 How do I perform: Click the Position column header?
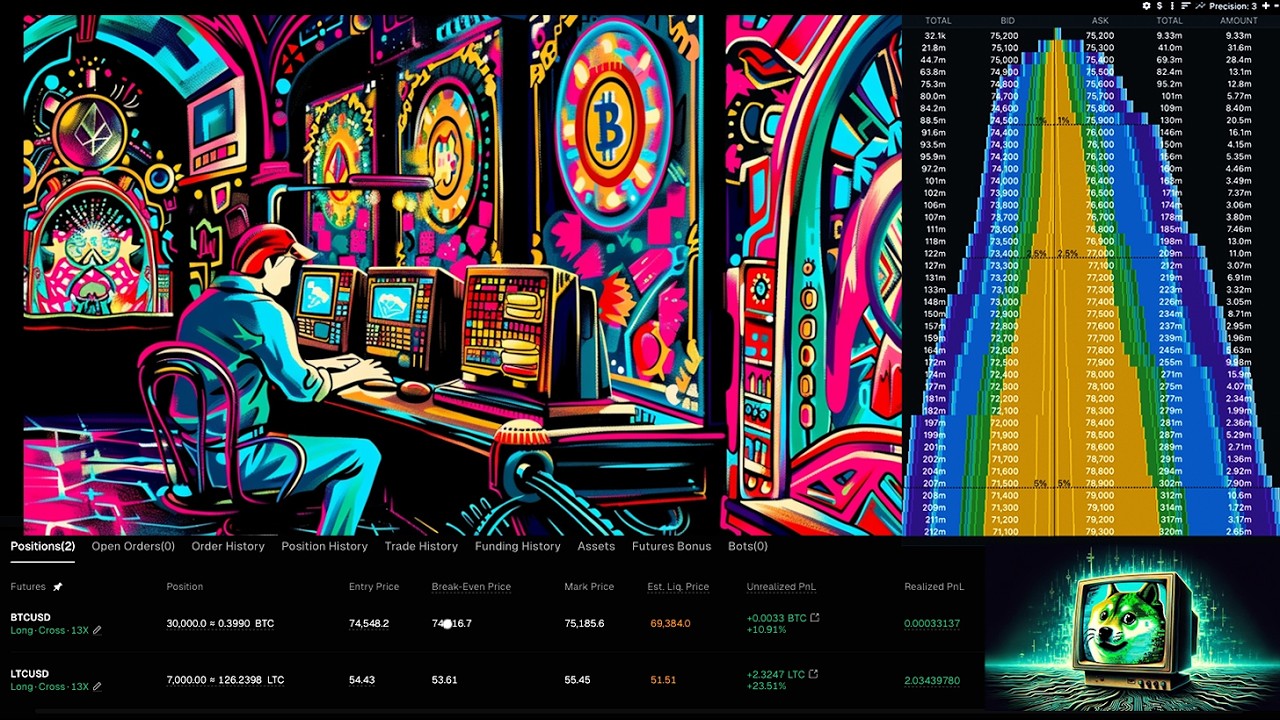185,587
